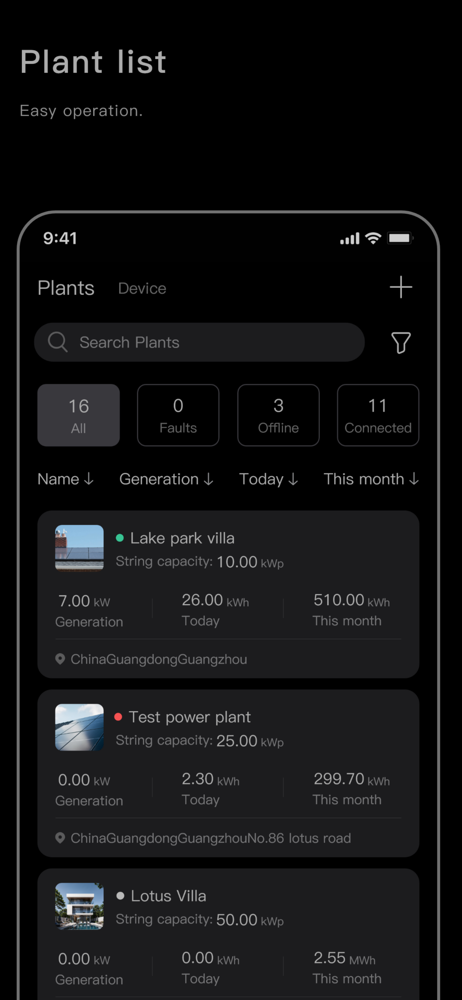The image size is (462, 1000).
Task: Switch to the Plants tab
Action: click(x=66, y=288)
